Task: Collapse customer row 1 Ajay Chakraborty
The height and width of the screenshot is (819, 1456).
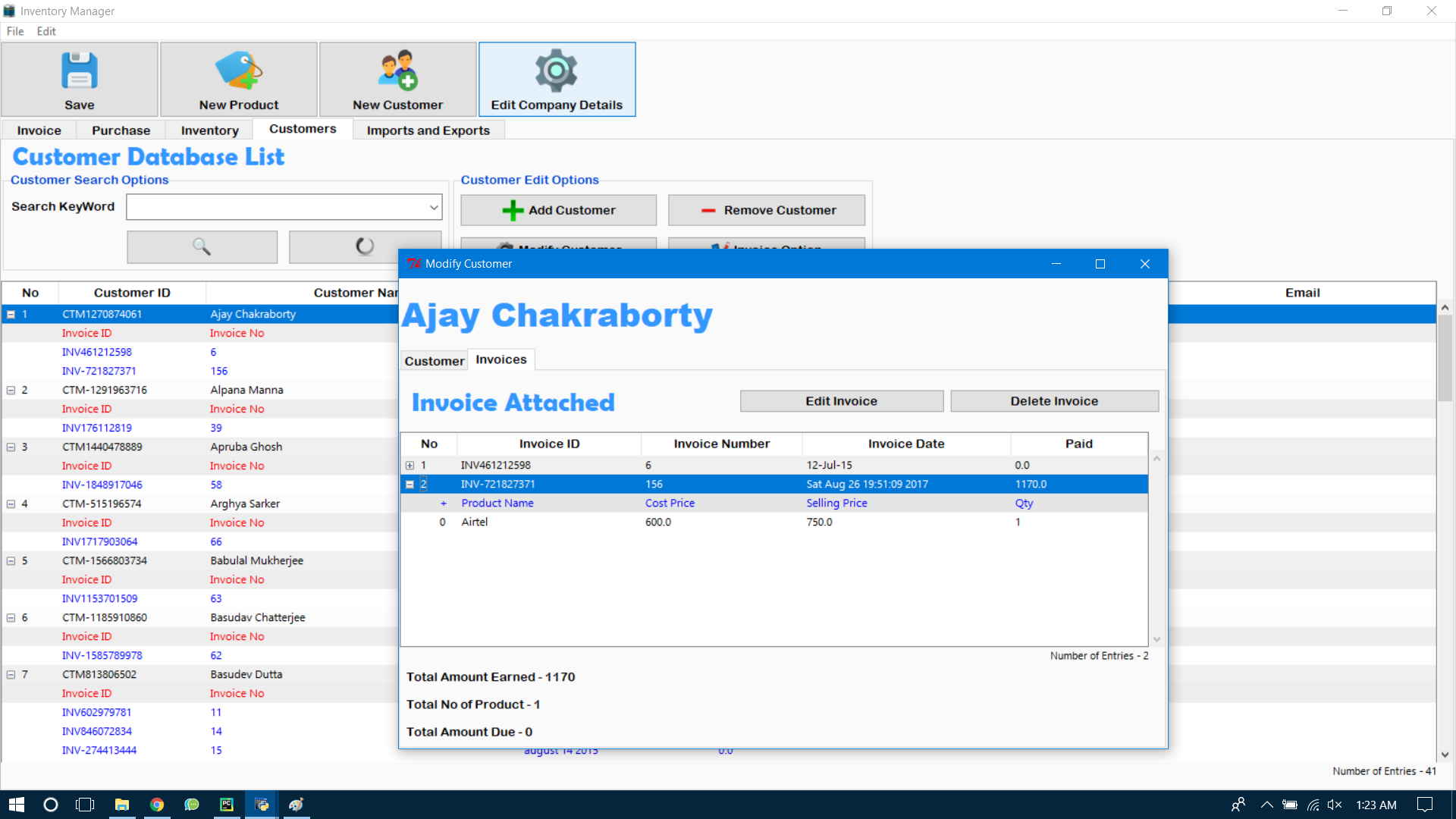Action: coord(11,314)
